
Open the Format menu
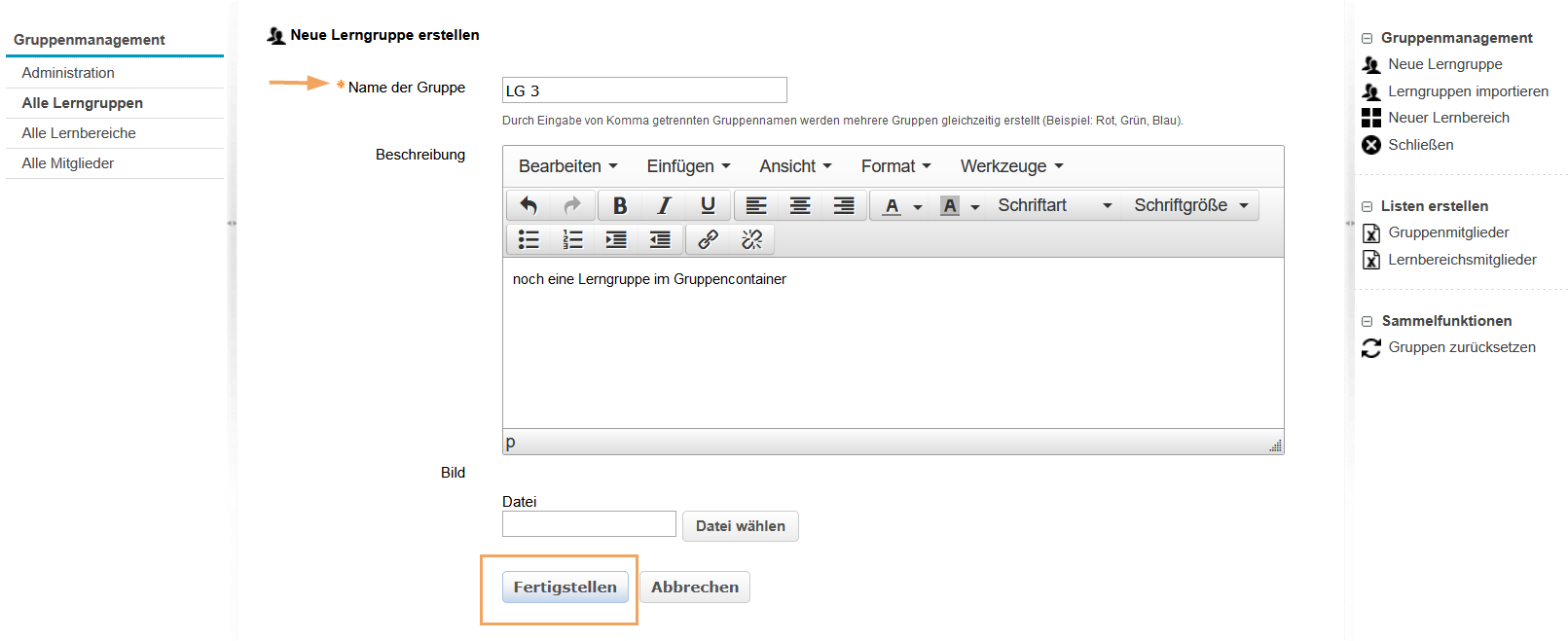click(x=896, y=166)
